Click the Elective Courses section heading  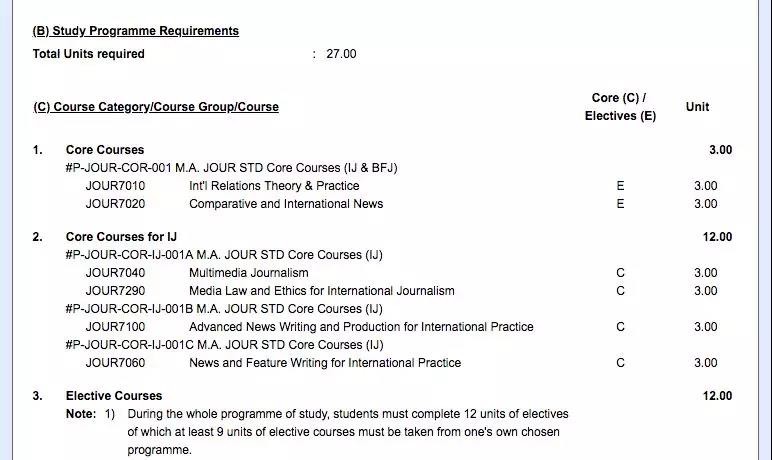pyautogui.click(x=114, y=396)
